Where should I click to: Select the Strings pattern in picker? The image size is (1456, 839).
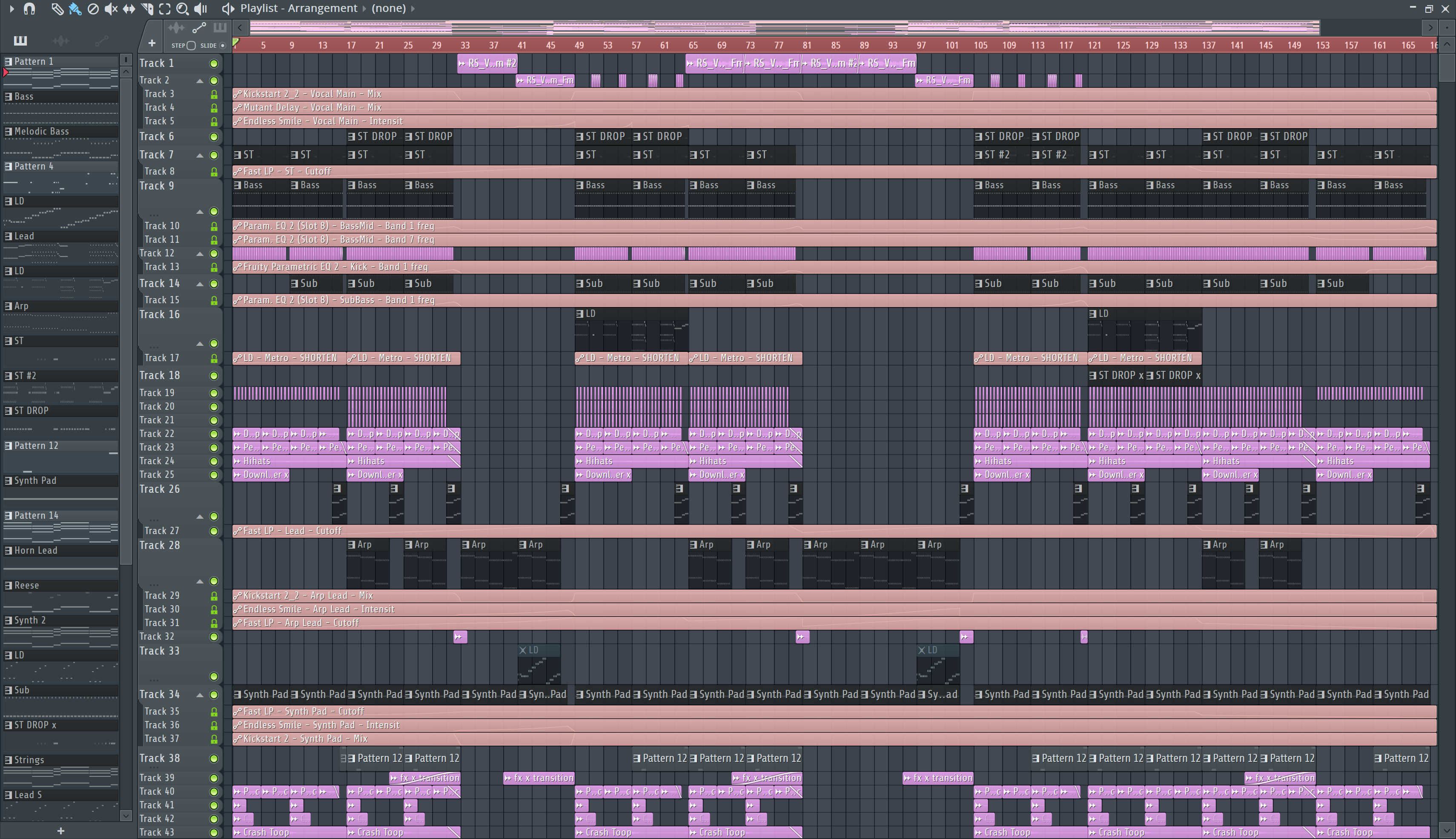click(60, 760)
